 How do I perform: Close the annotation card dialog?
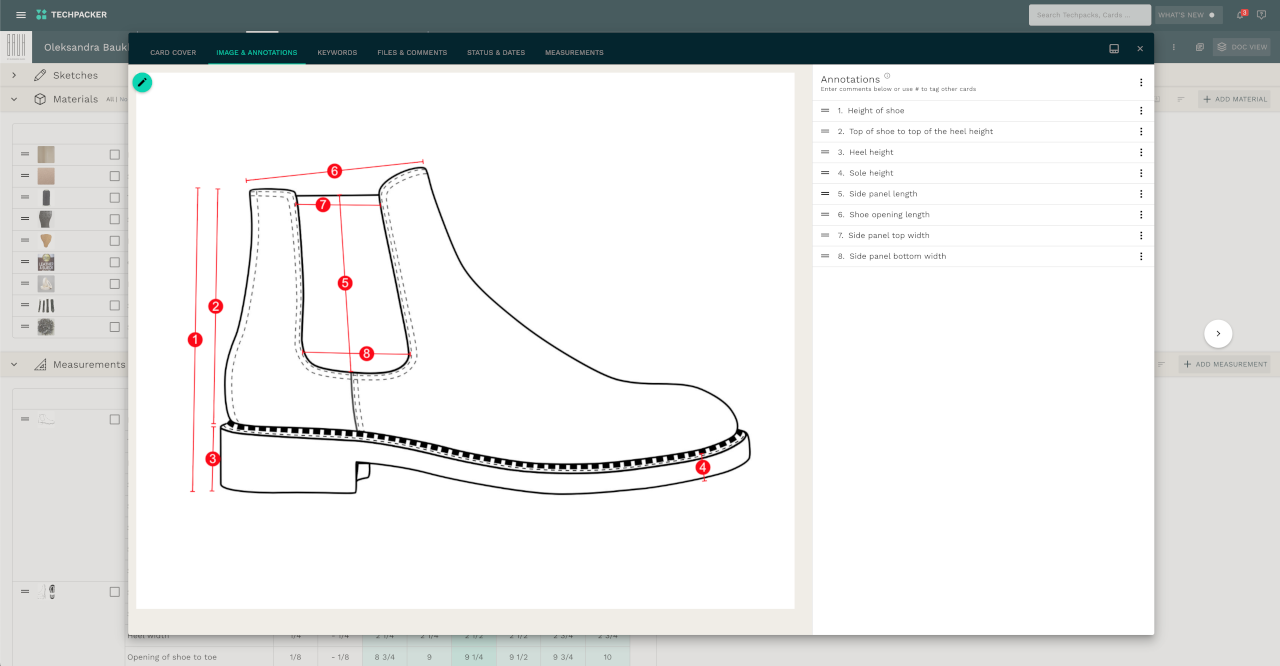1140,48
